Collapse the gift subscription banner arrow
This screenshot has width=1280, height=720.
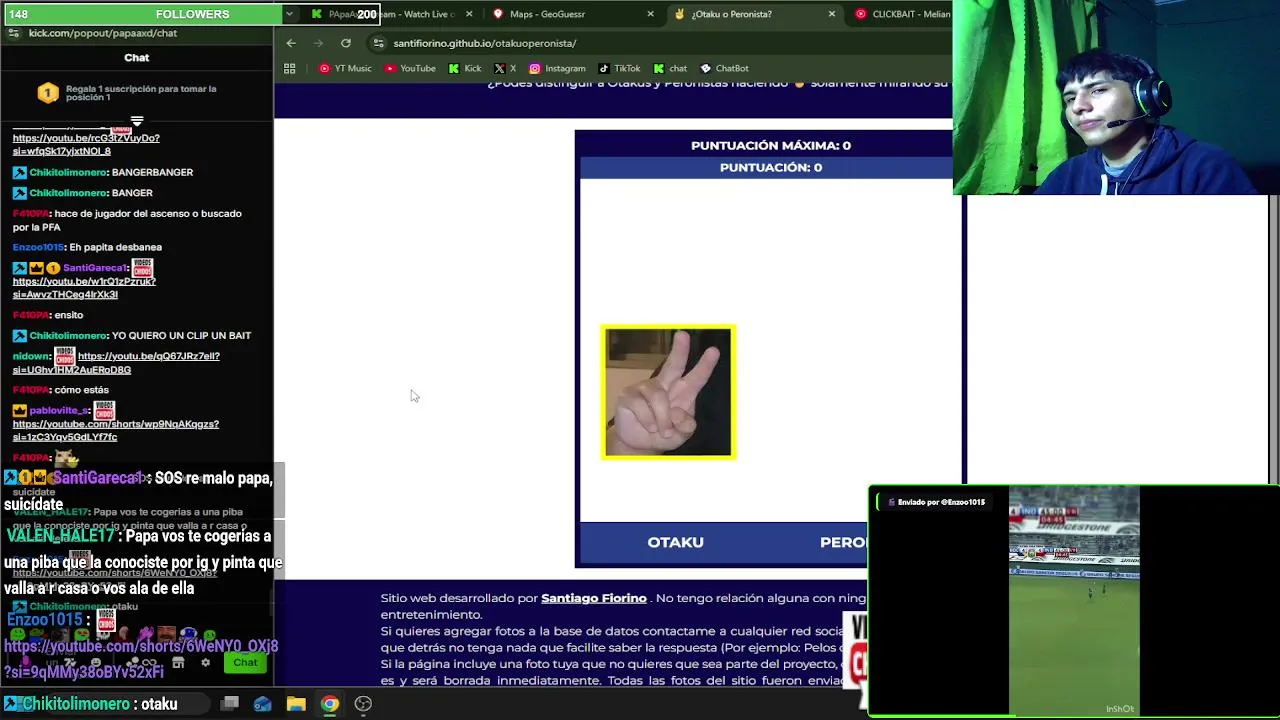(x=137, y=121)
